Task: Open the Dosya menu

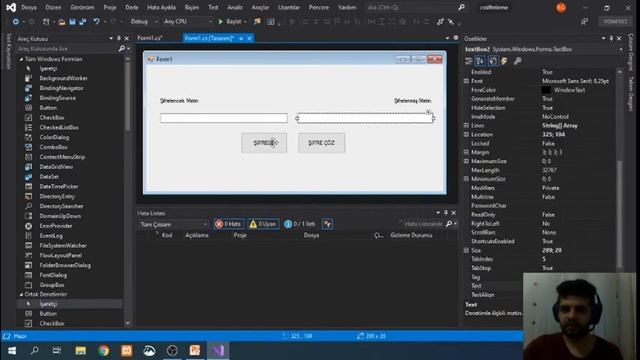Action: [29, 7]
